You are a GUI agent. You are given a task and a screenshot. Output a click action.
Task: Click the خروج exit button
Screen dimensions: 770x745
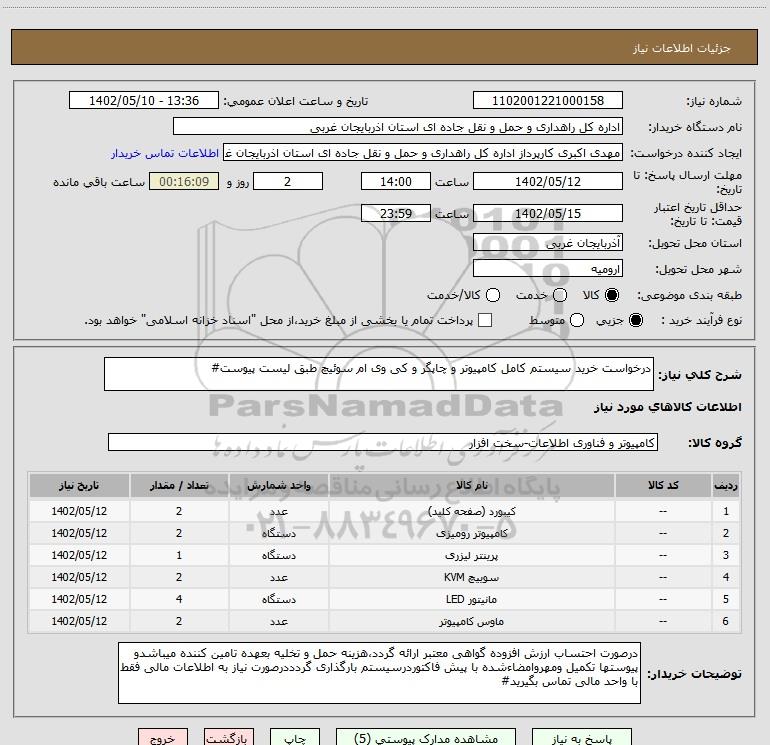pos(163,738)
